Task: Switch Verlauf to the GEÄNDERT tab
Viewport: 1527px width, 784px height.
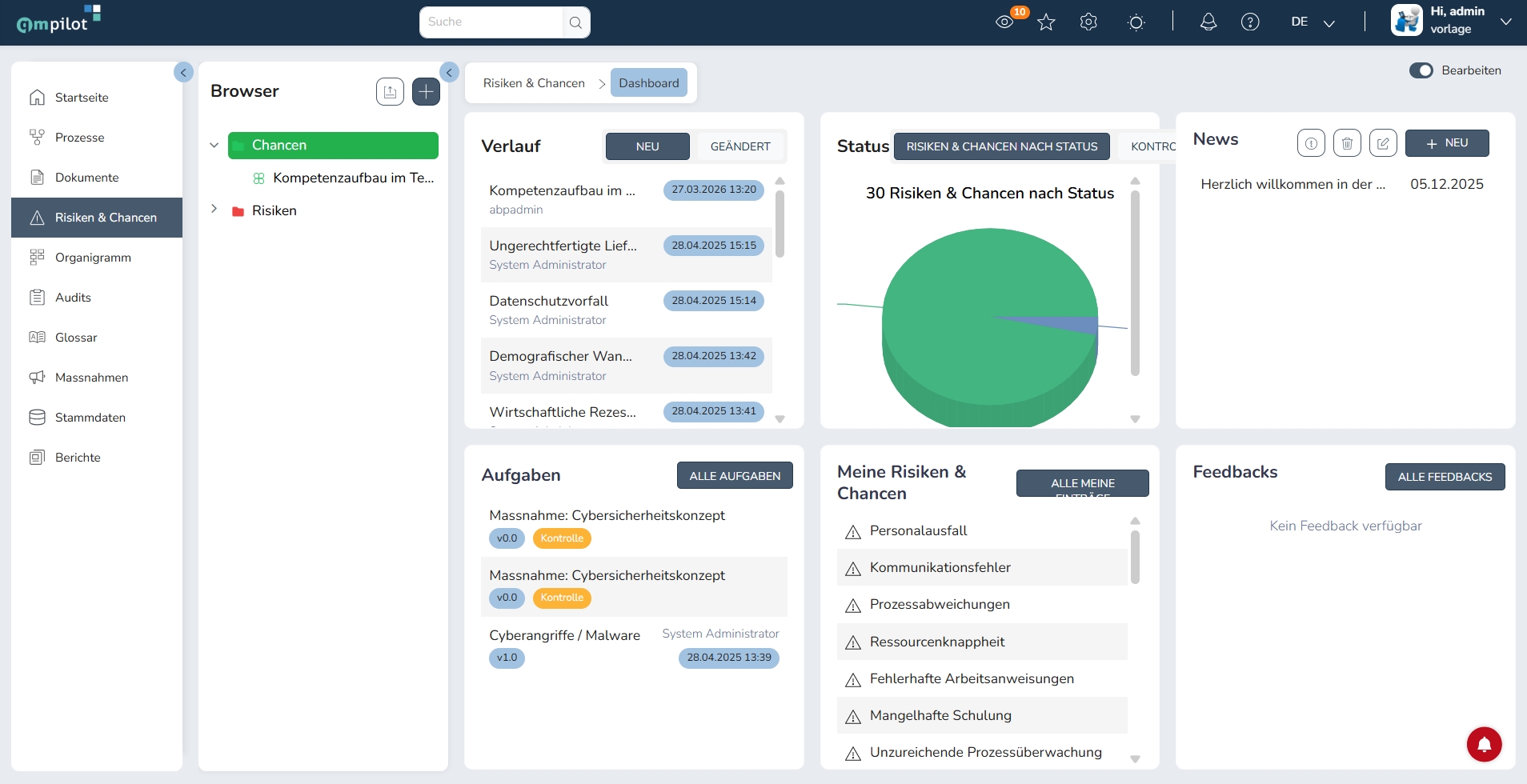Action: tap(740, 146)
